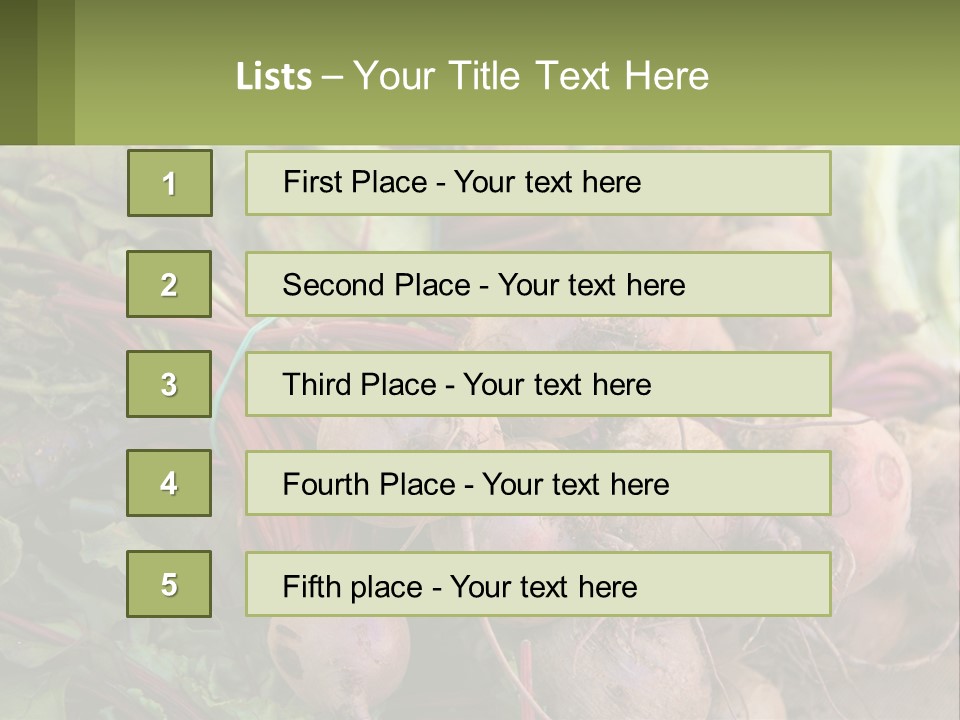Select the number 4 box
960x720 pixels.
(169, 483)
